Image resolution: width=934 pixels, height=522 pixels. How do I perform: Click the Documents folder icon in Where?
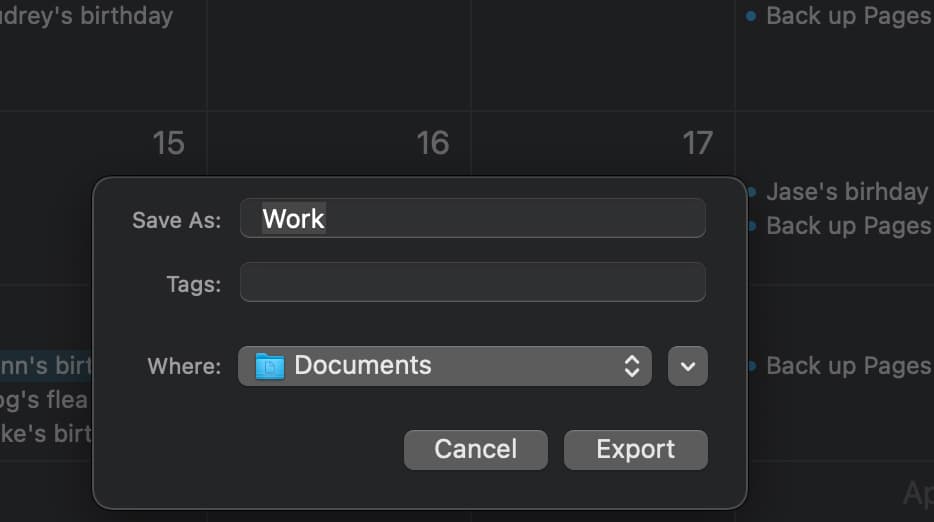[x=270, y=366]
